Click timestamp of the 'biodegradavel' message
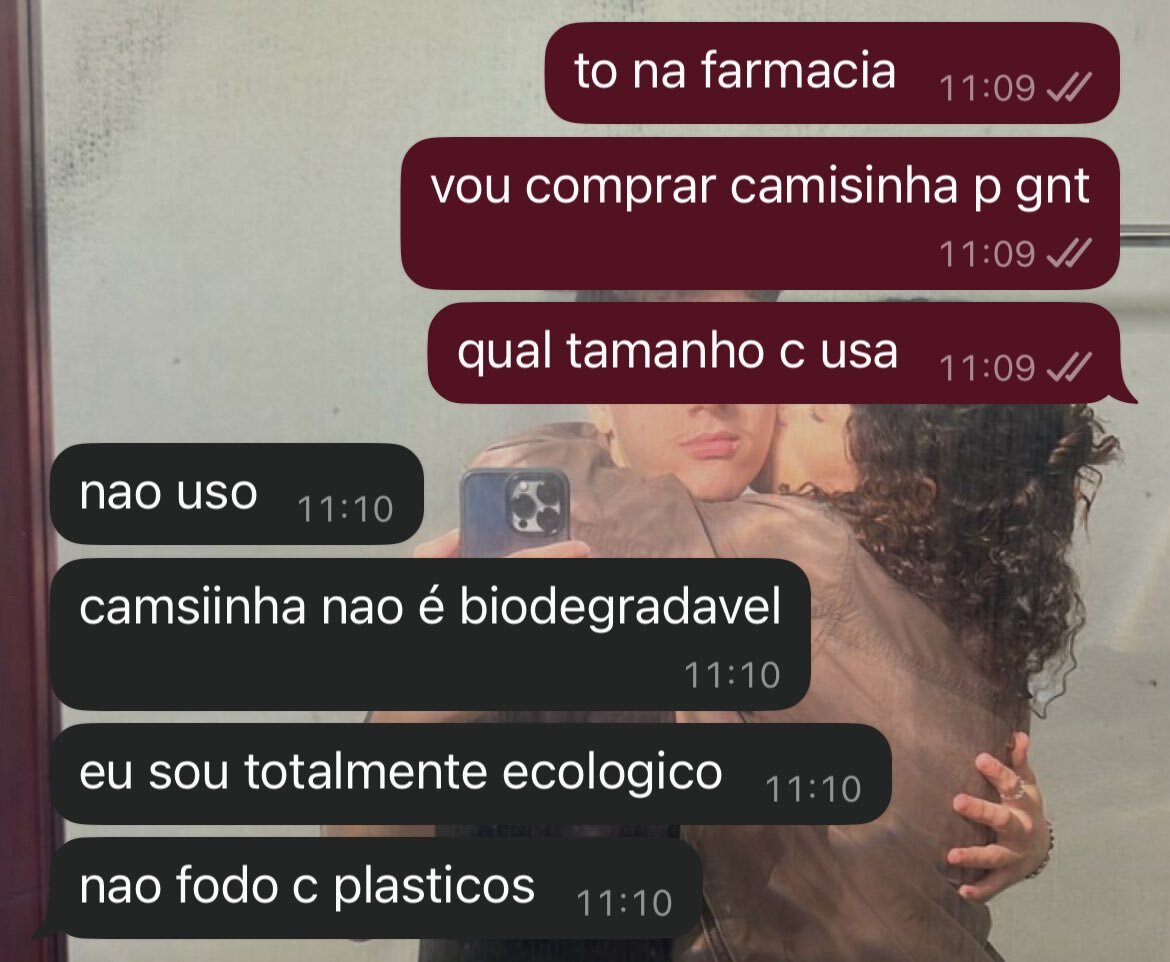 coord(732,675)
